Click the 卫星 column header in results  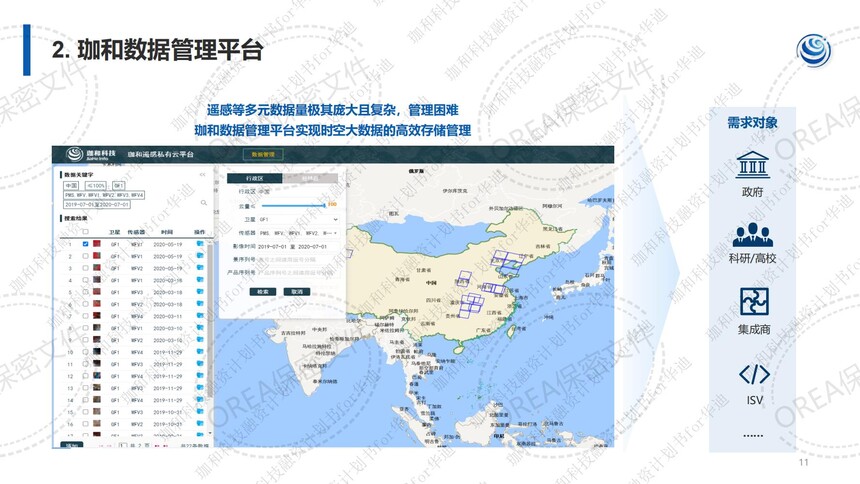tap(114, 232)
